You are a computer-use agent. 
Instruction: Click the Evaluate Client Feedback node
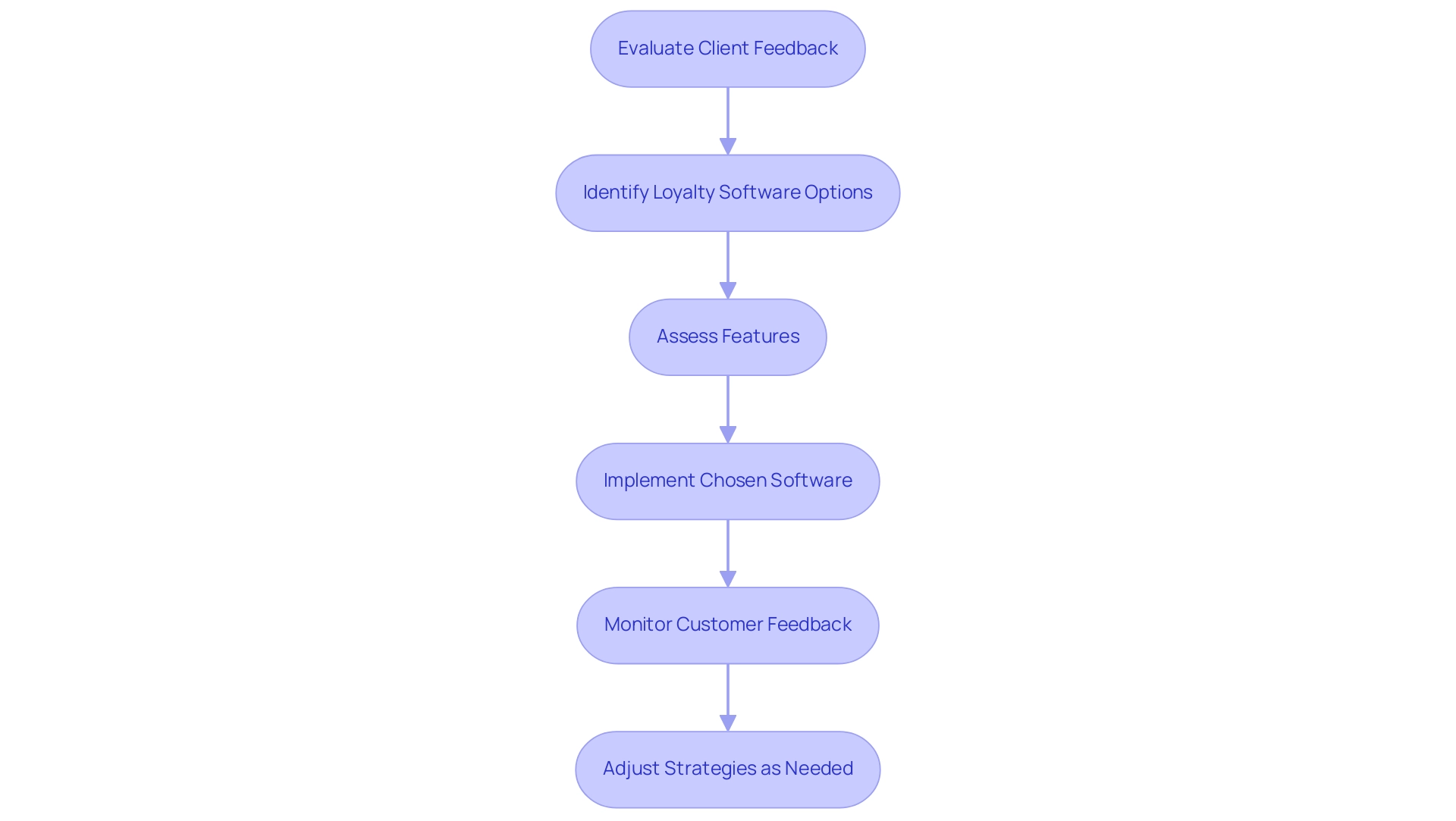click(727, 48)
